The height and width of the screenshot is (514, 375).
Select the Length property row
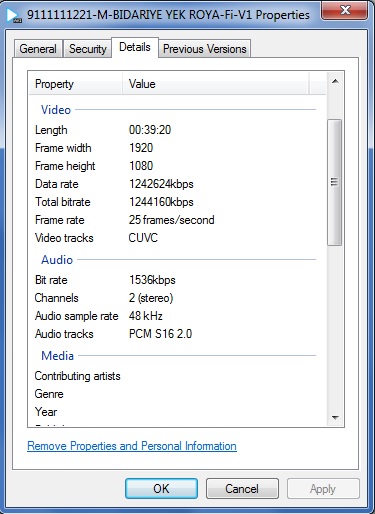click(51, 130)
